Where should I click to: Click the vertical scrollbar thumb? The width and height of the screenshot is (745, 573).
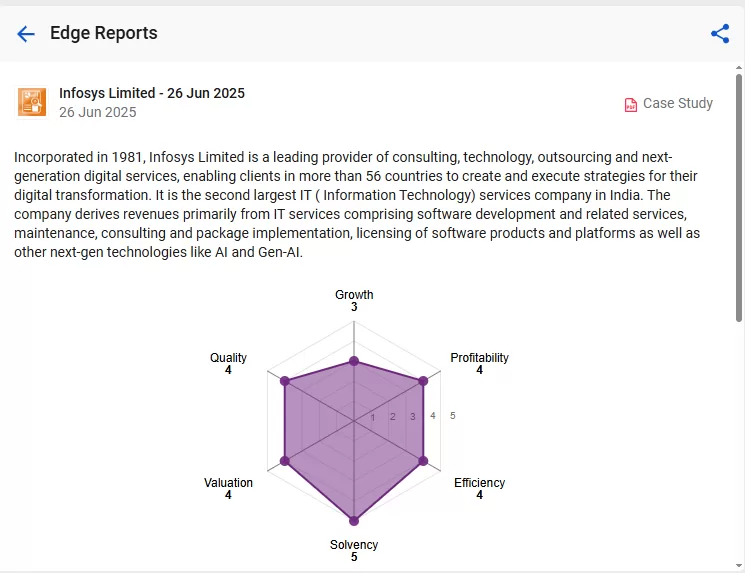[739, 198]
